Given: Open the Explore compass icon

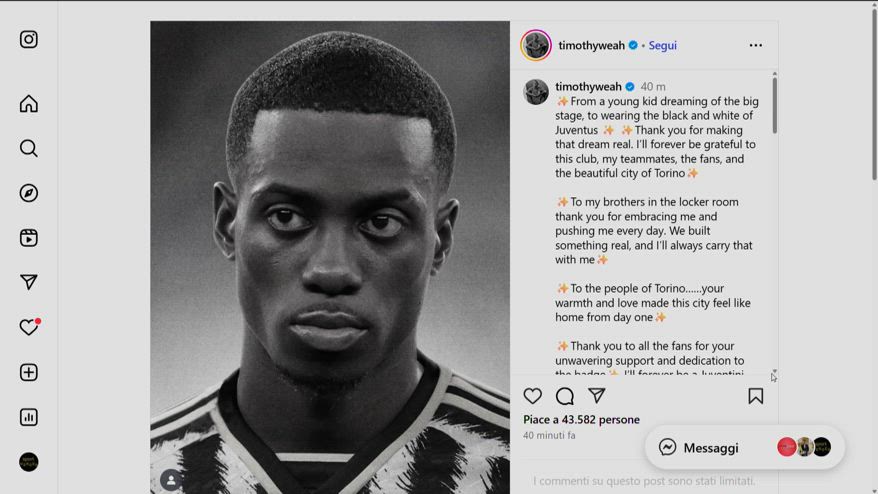Looking at the screenshot, I should [x=29, y=193].
